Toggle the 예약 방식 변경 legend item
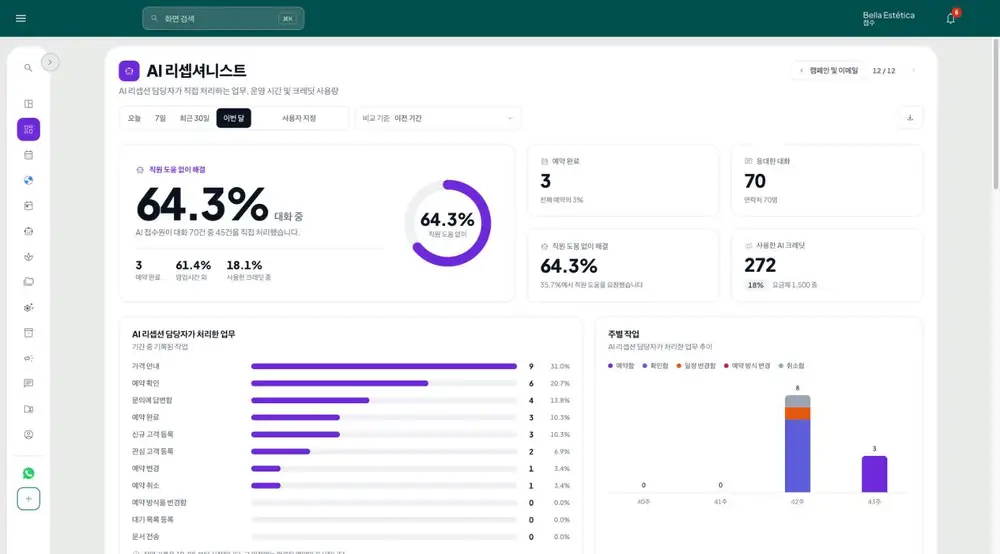 pos(747,366)
